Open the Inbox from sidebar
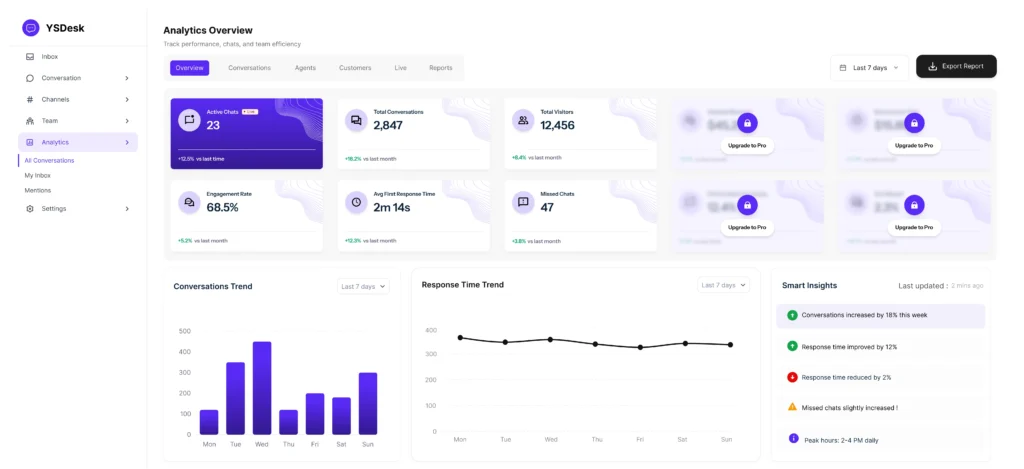The height and width of the screenshot is (469, 1024). [x=49, y=56]
